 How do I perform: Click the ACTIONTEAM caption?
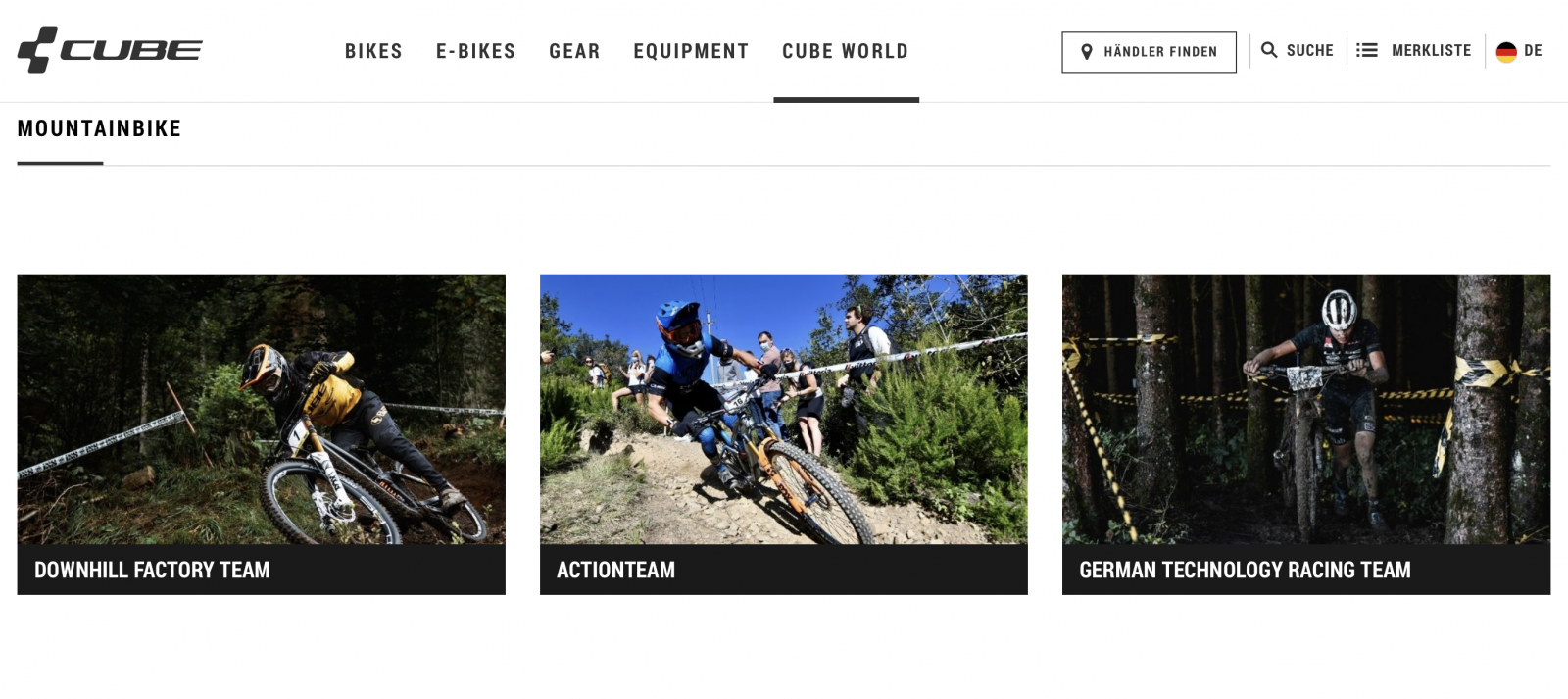[x=615, y=570]
